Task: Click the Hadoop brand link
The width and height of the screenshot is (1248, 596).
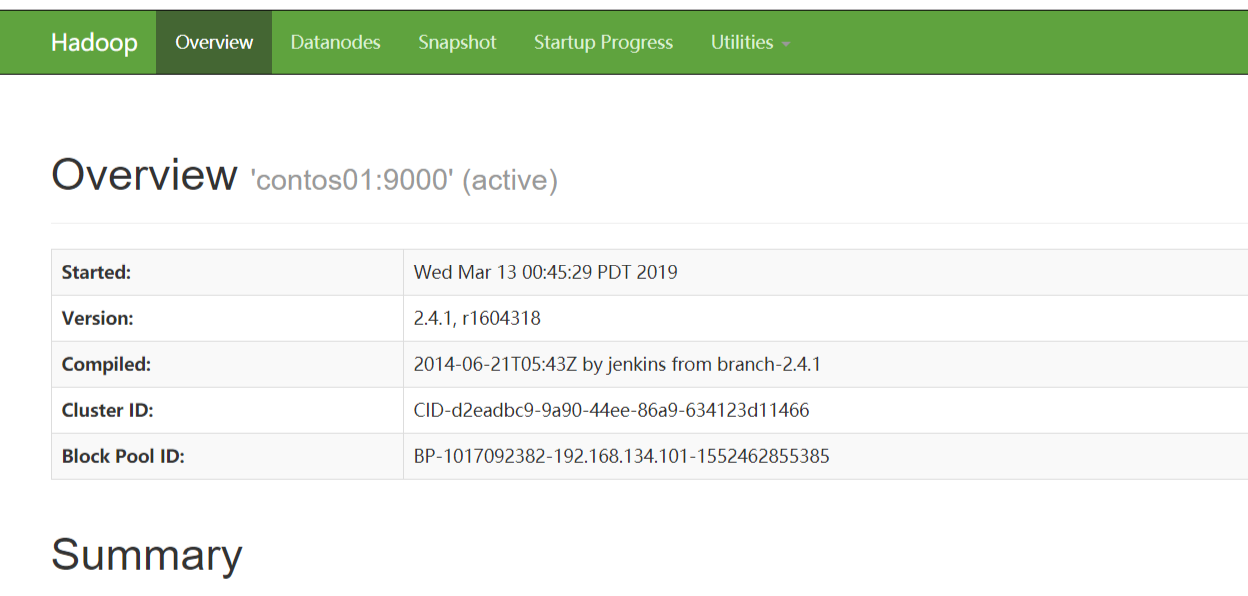Action: [x=94, y=43]
